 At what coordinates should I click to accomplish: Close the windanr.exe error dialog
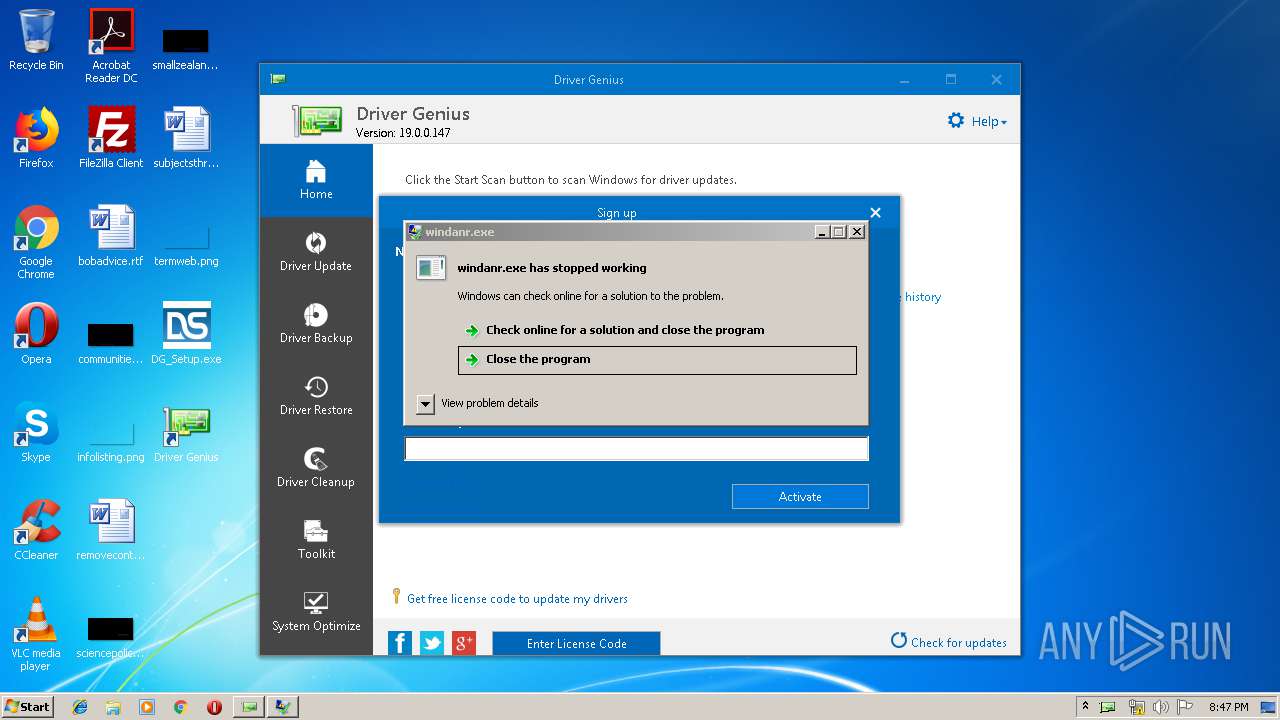click(857, 232)
